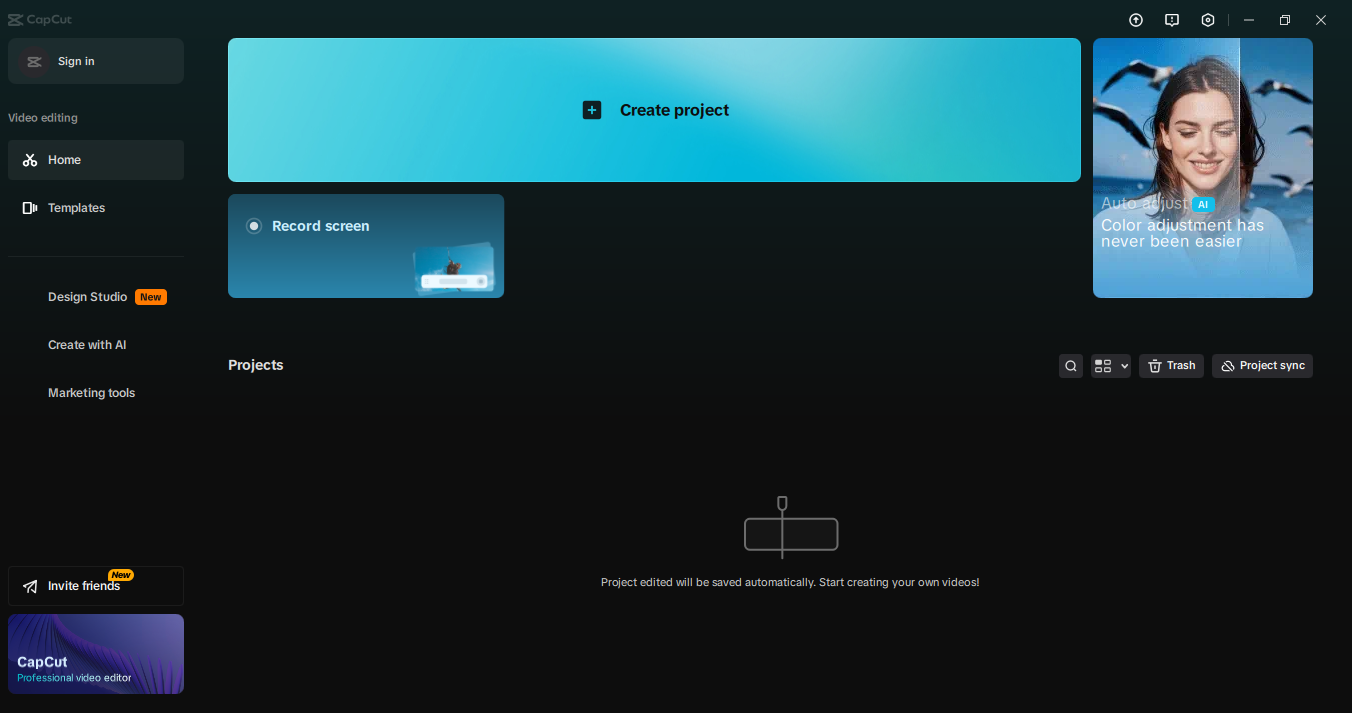Click the search icon in Projects section
The image size is (1352, 713).
1071,366
